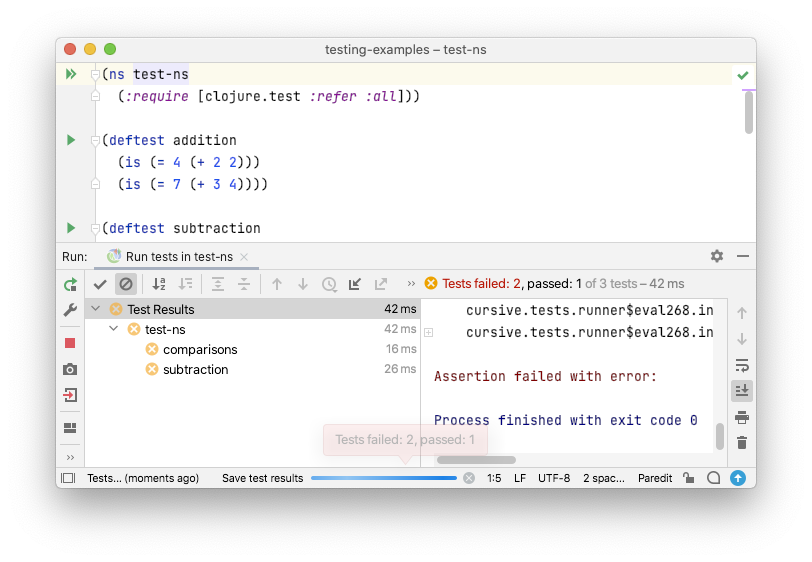Change UTF-8 file encoding

click(554, 478)
